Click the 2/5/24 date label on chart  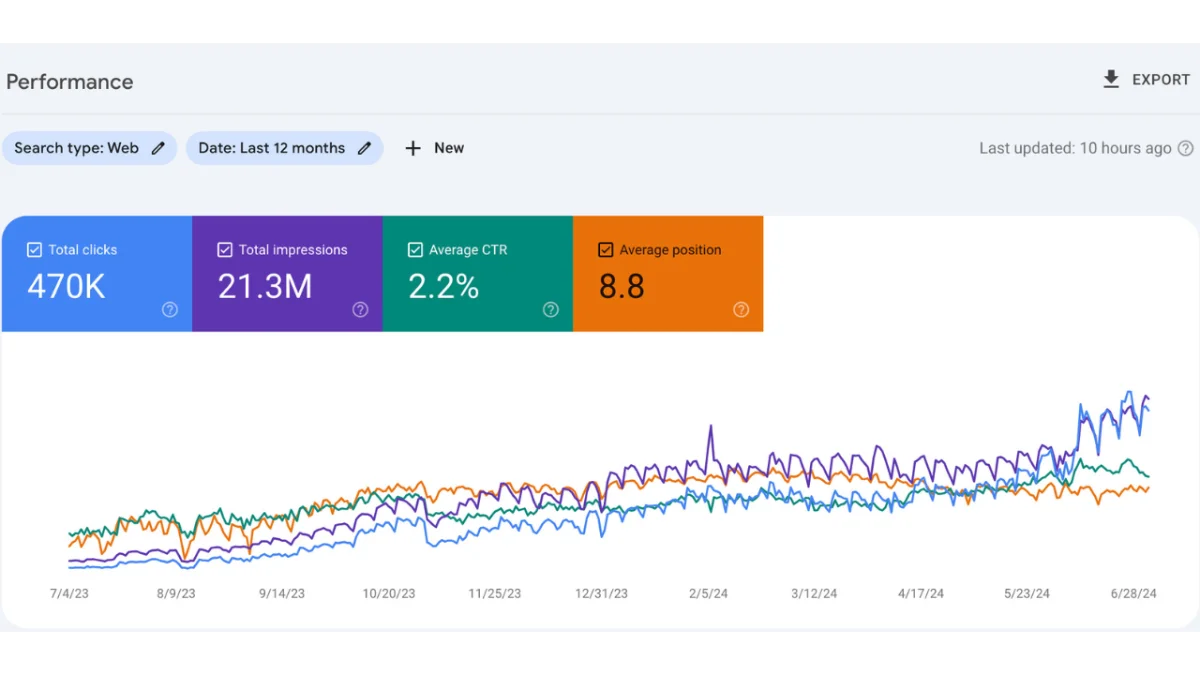pos(708,593)
